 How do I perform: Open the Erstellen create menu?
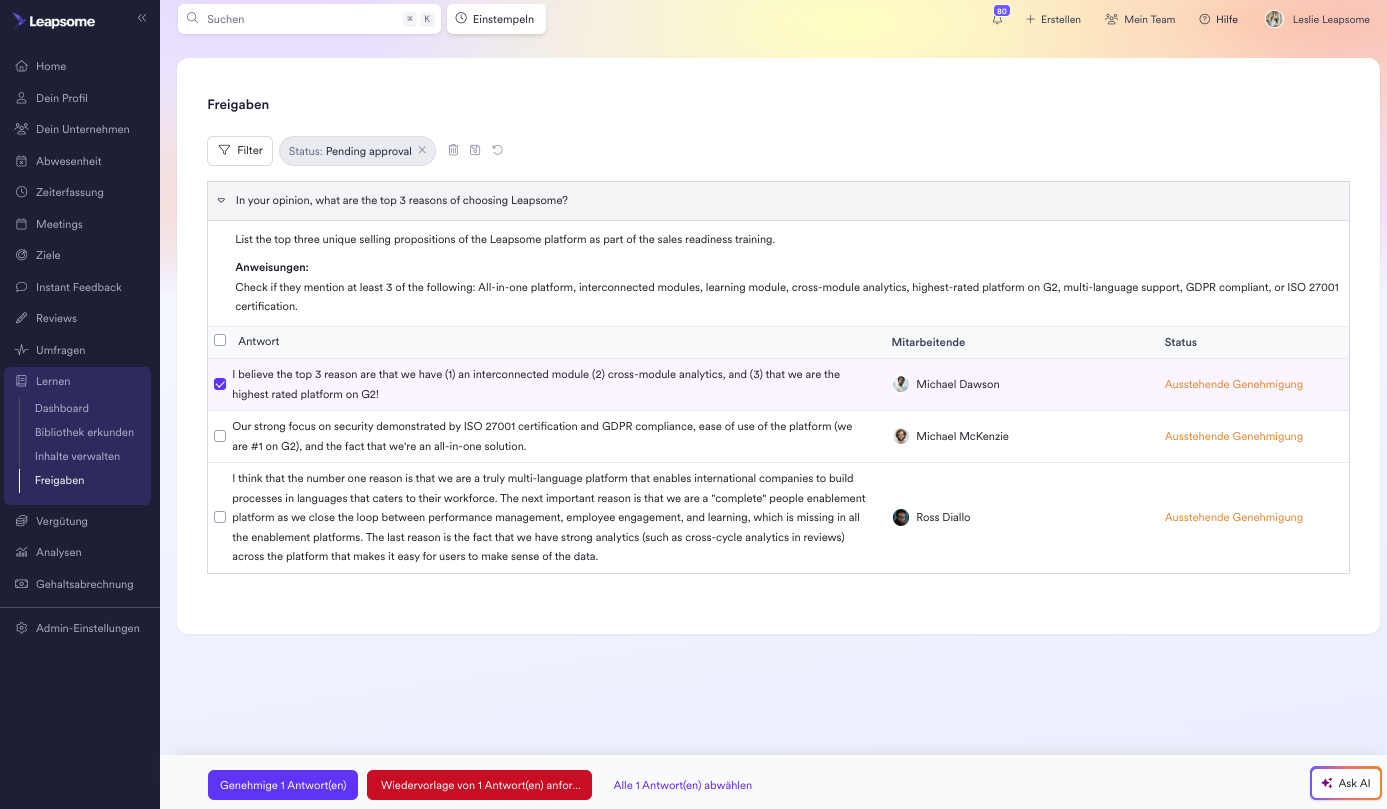coord(1053,19)
